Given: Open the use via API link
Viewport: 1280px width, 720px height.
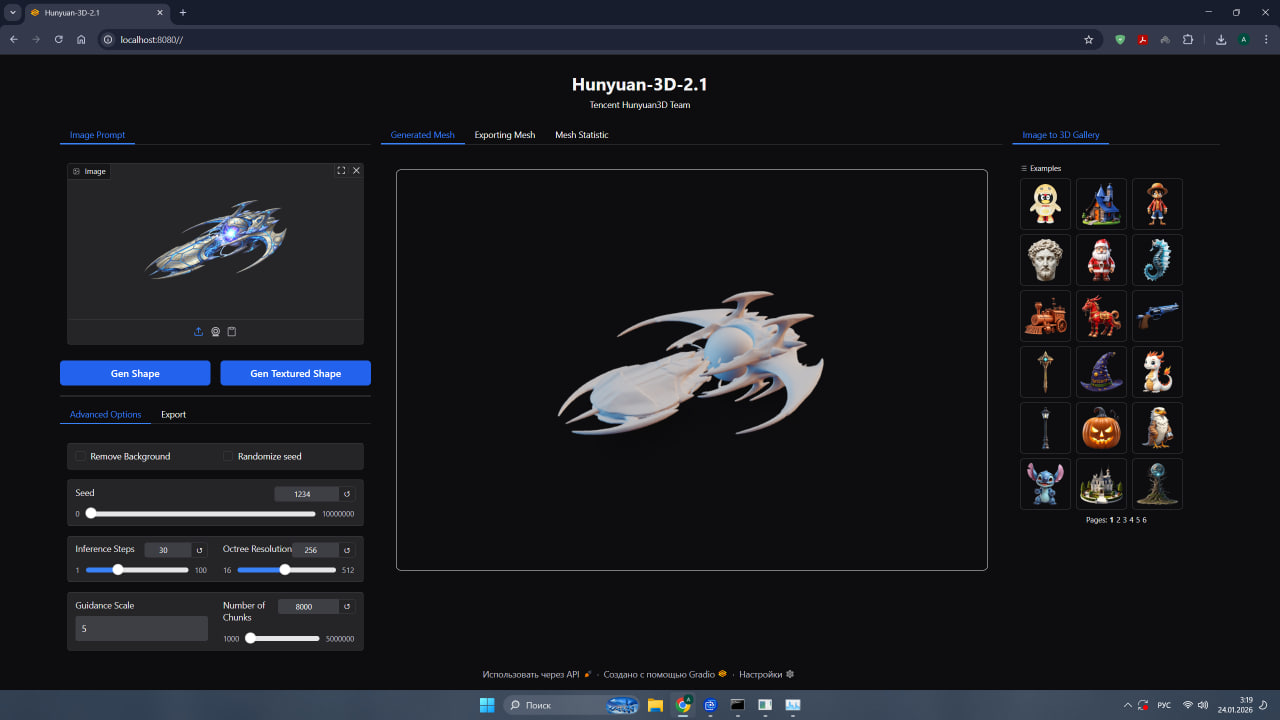Looking at the screenshot, I should pyautogui.click(x=537, y=674).
